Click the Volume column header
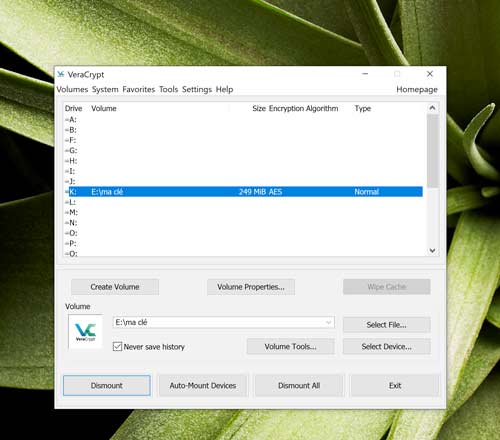Viewport: 500px width, 440px height. pos(104,108)
